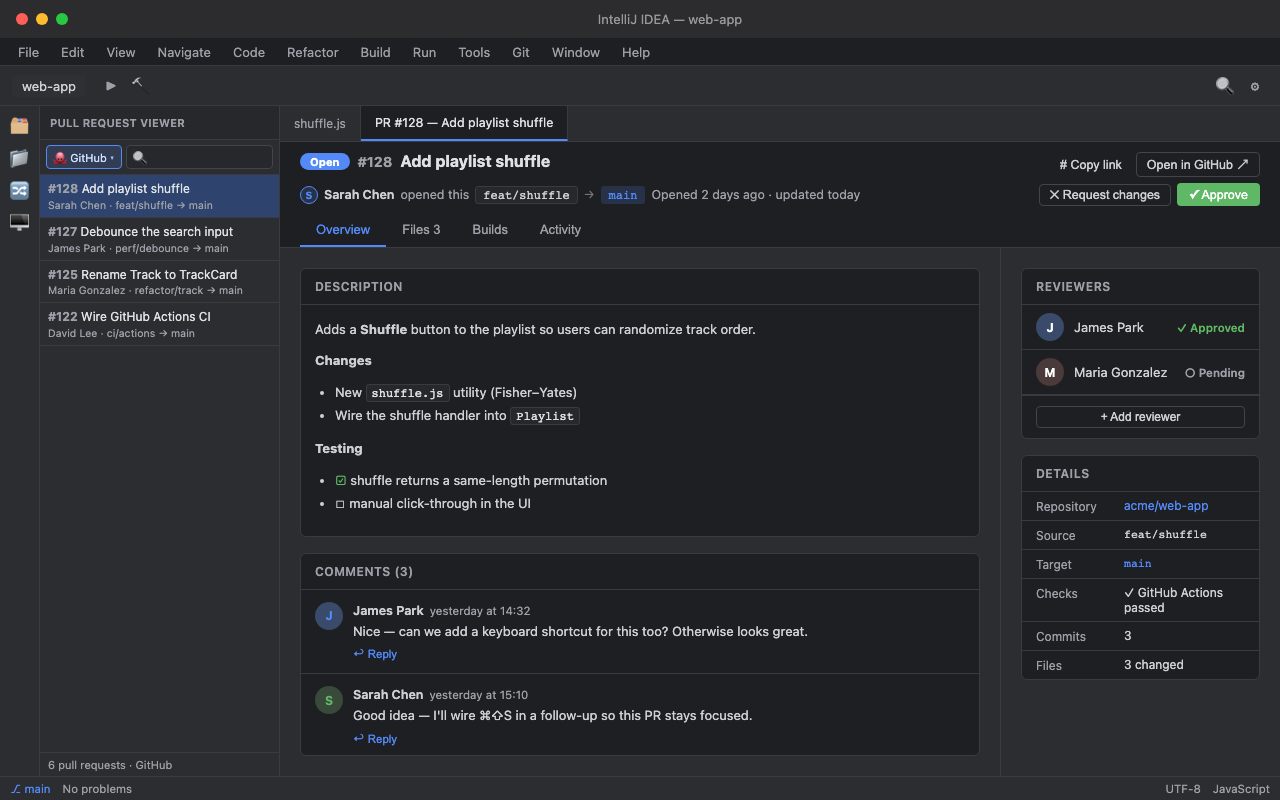
Task: Click the main target branch link in Details
Action: click(x=1137, y=564)
